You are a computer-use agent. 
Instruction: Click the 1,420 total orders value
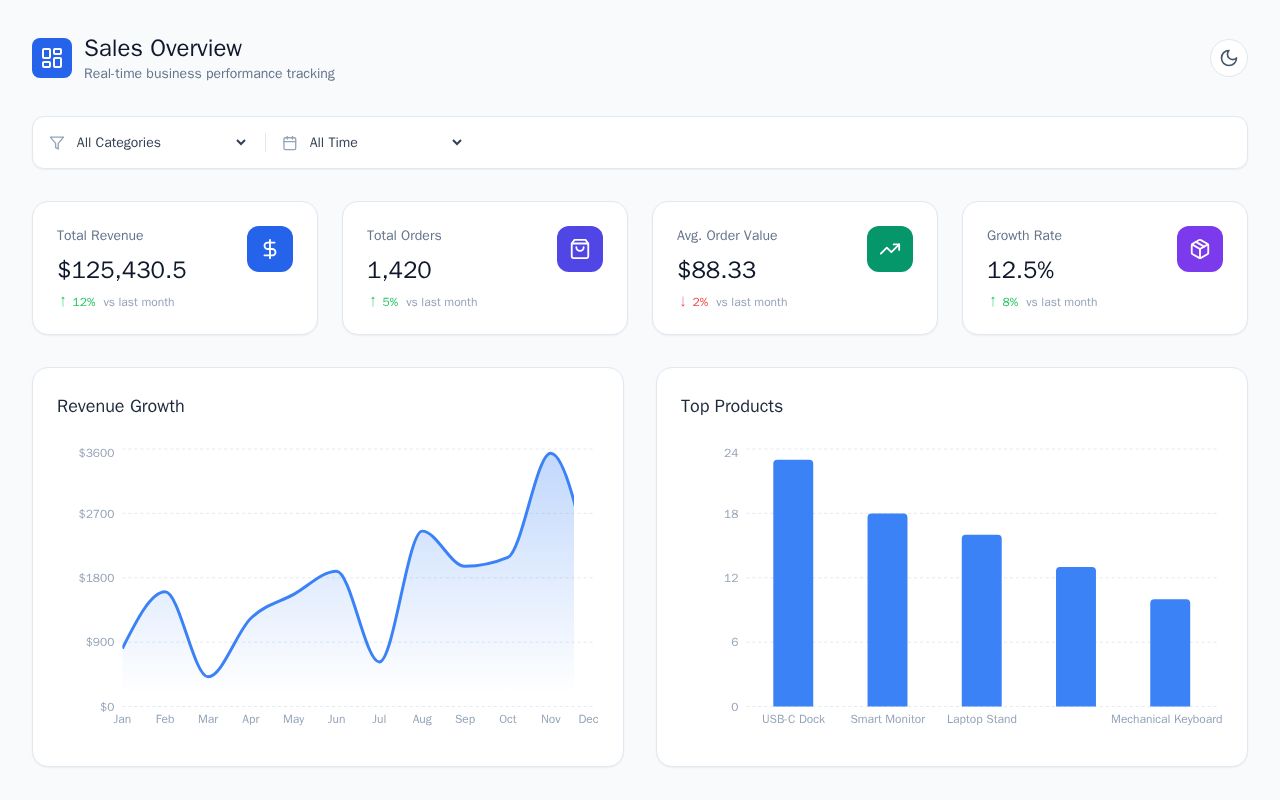[399, 270]
